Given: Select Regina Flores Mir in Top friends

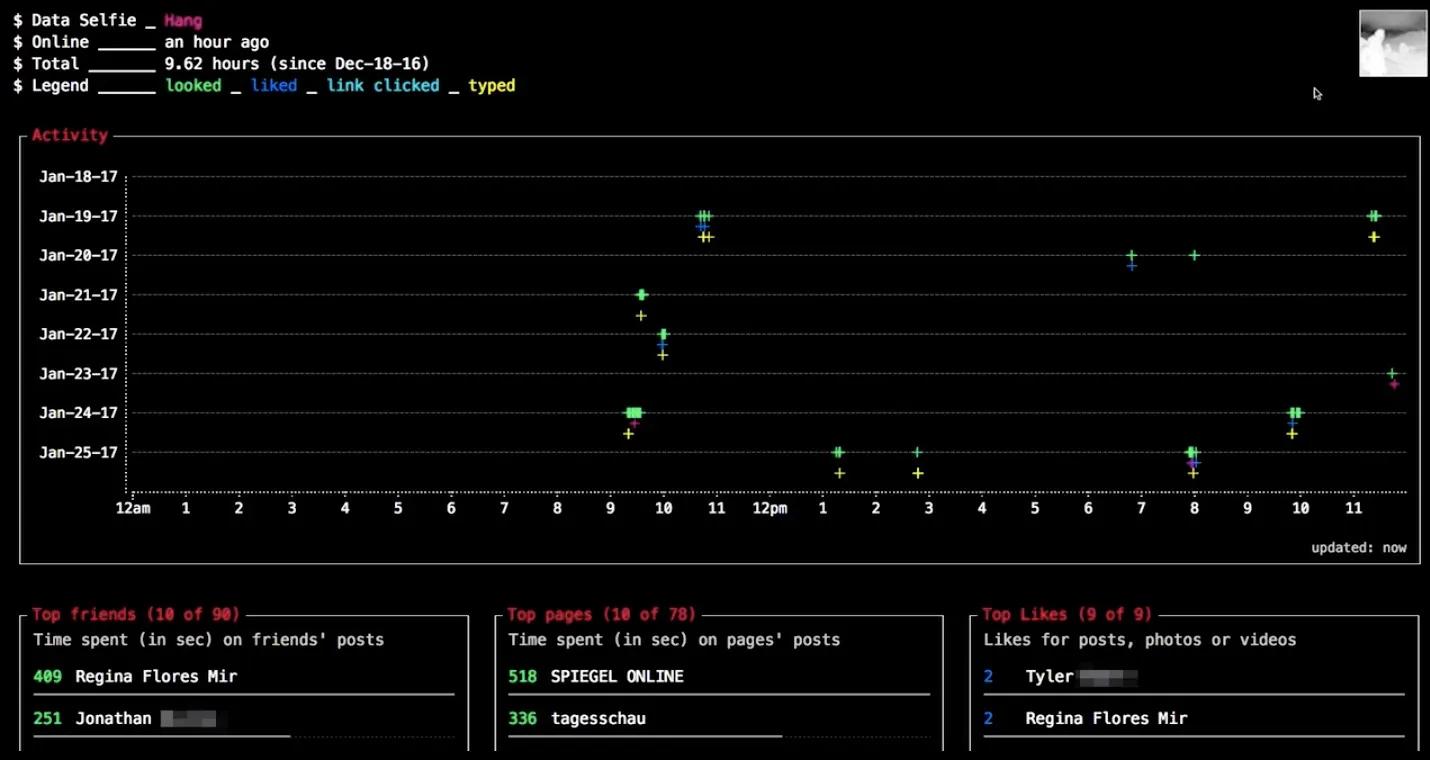Looking at the screenshot, I should (x=156, y=677).
